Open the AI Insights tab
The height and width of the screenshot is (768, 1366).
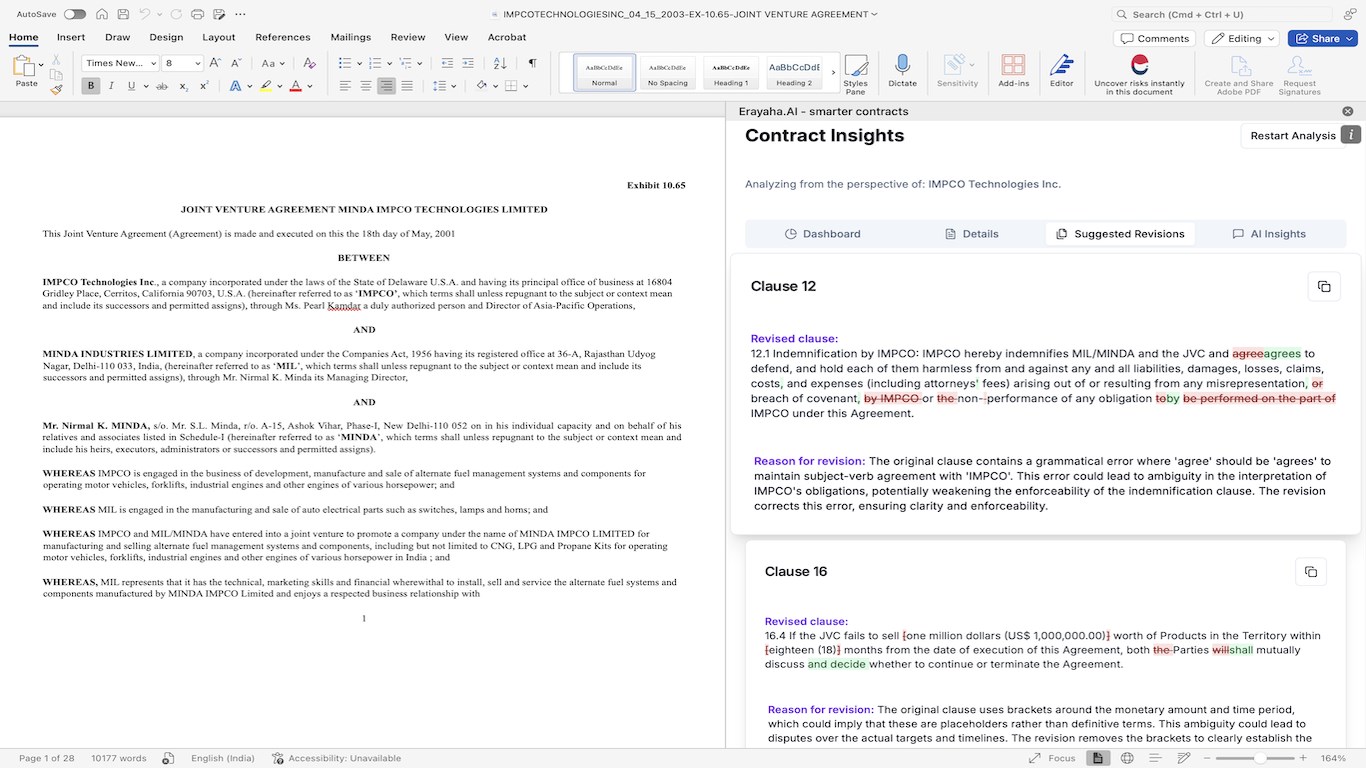tap(1269, 234)
